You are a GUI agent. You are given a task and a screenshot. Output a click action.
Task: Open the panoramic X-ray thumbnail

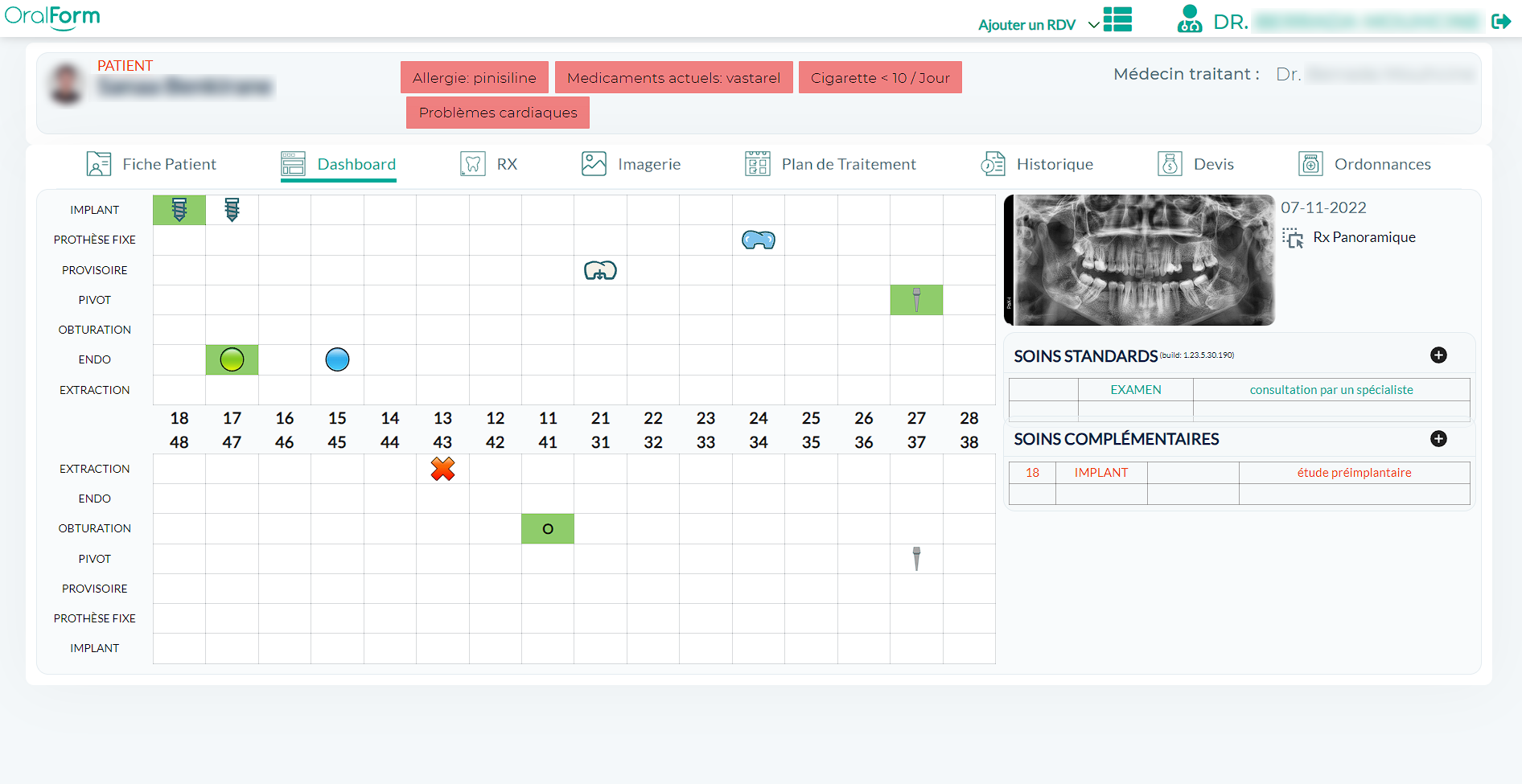coord(1139,260)
